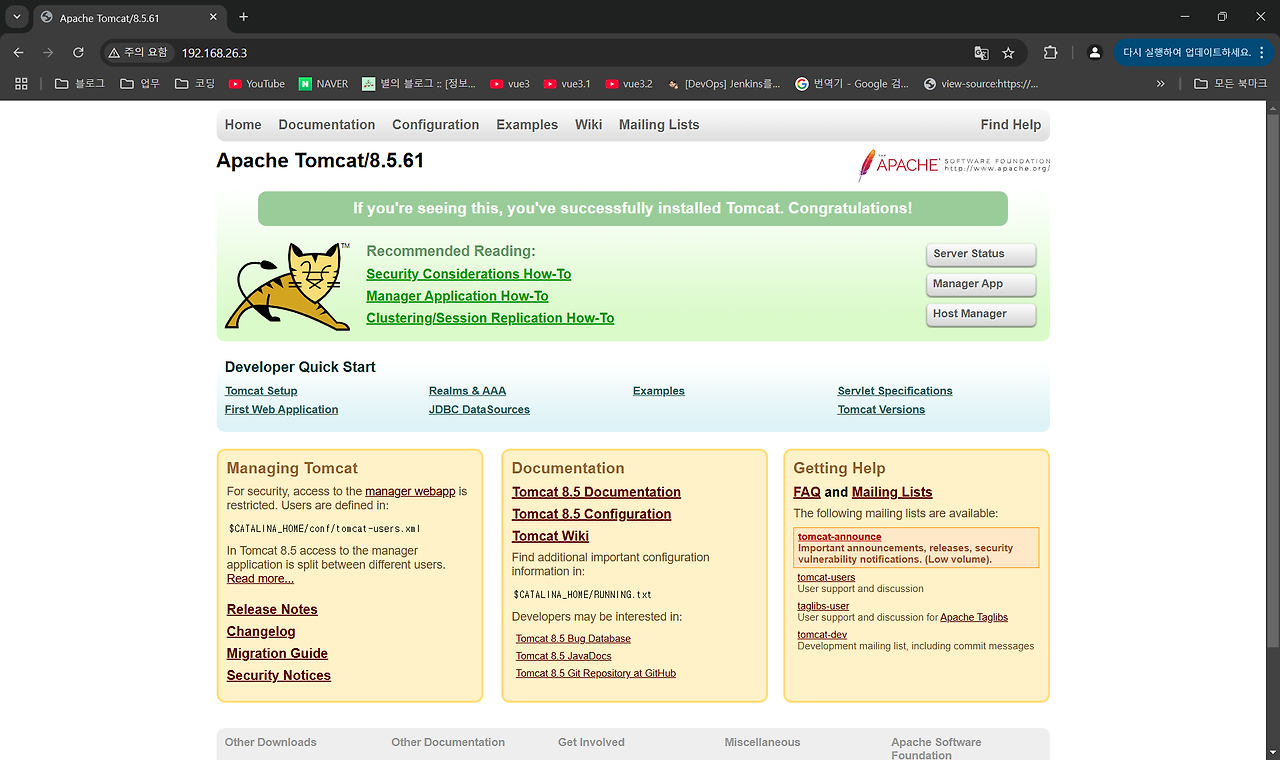Screen dimensions: 1280x760
Task: Open the NAVER bookmark
Action: [322, 84]
